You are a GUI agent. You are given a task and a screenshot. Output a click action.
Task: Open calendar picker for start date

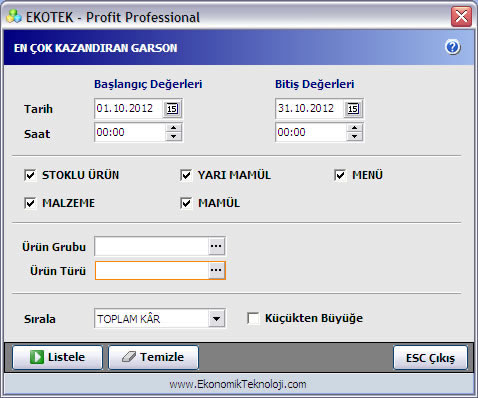[x=172, y=109]
